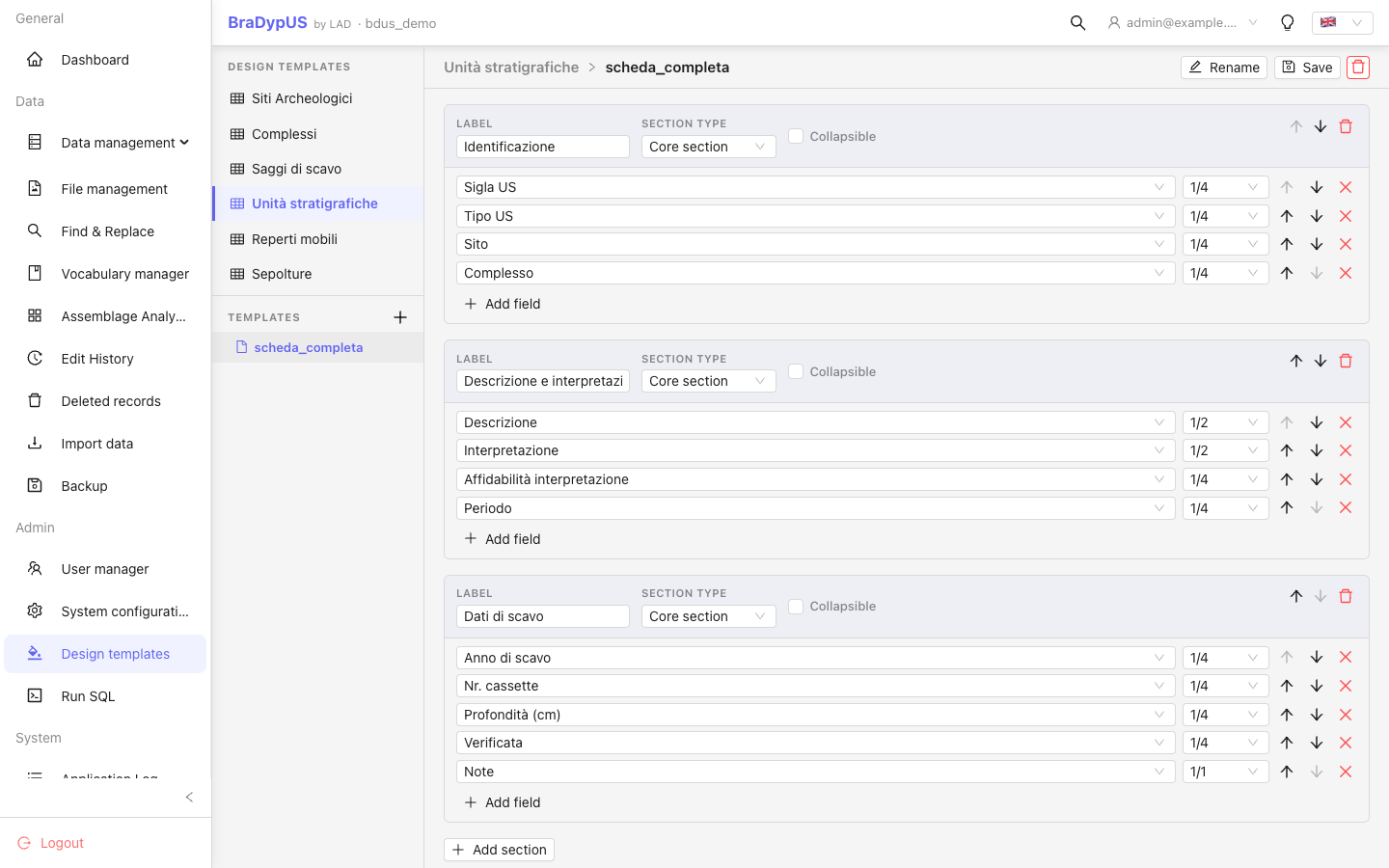This screenshot has width=1389, height=868.
Task: Move the Identificazione section down
Action: pyautogui.click(x=1321, y=126)
